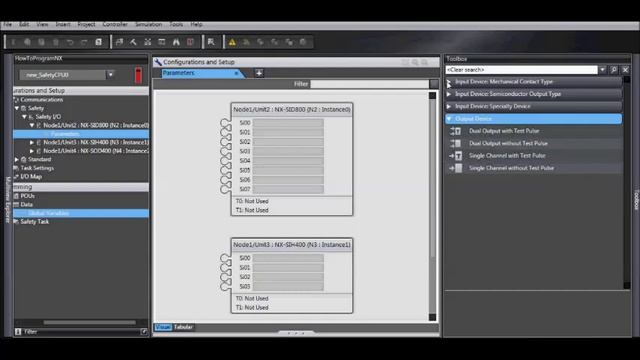Open the File menu
The width and height of the screenshot is (640, 360).
[x=7, y=24]
